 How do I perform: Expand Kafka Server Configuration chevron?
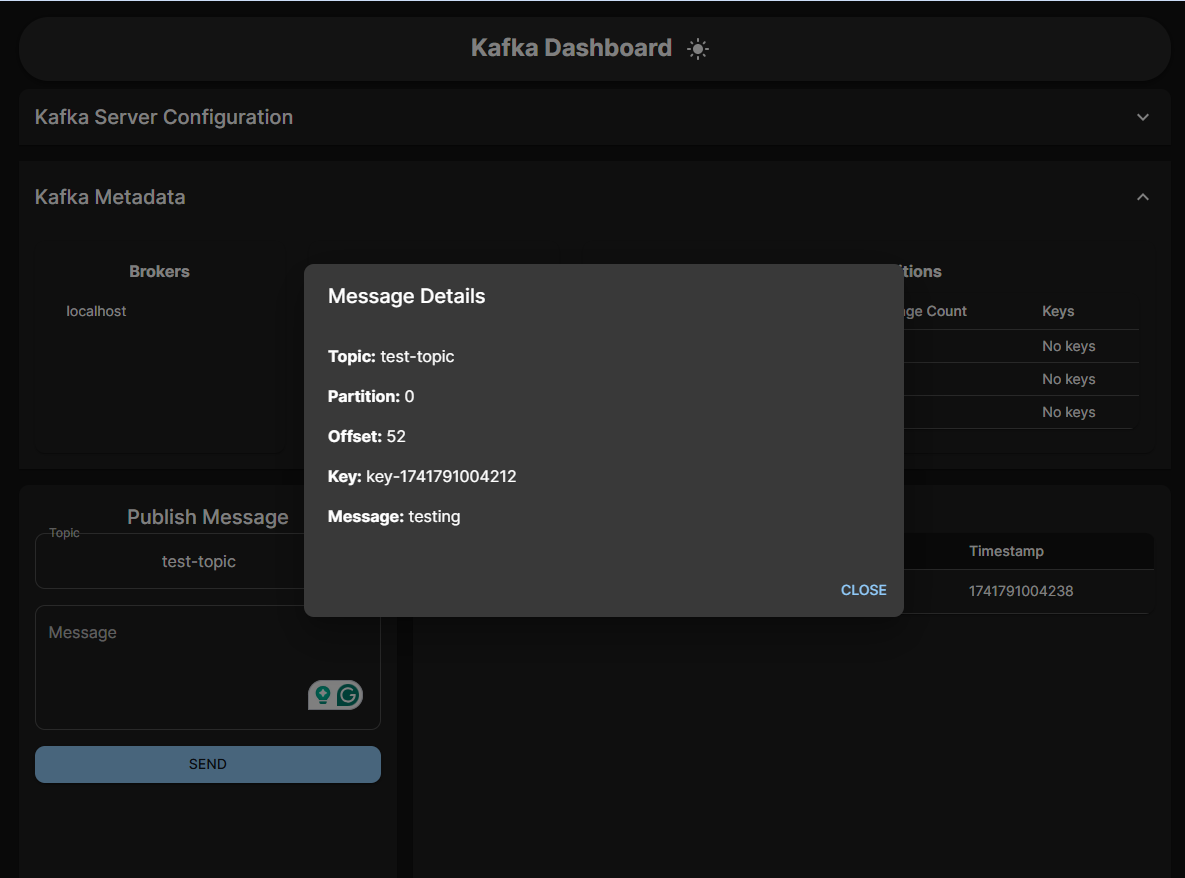1143,117
